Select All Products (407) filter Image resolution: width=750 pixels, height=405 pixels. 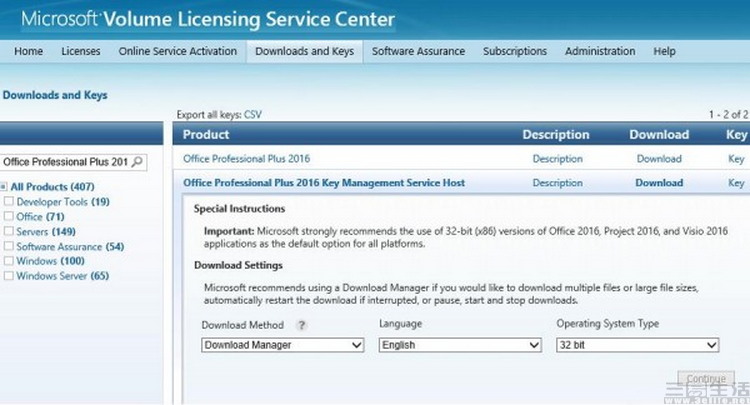53,186
